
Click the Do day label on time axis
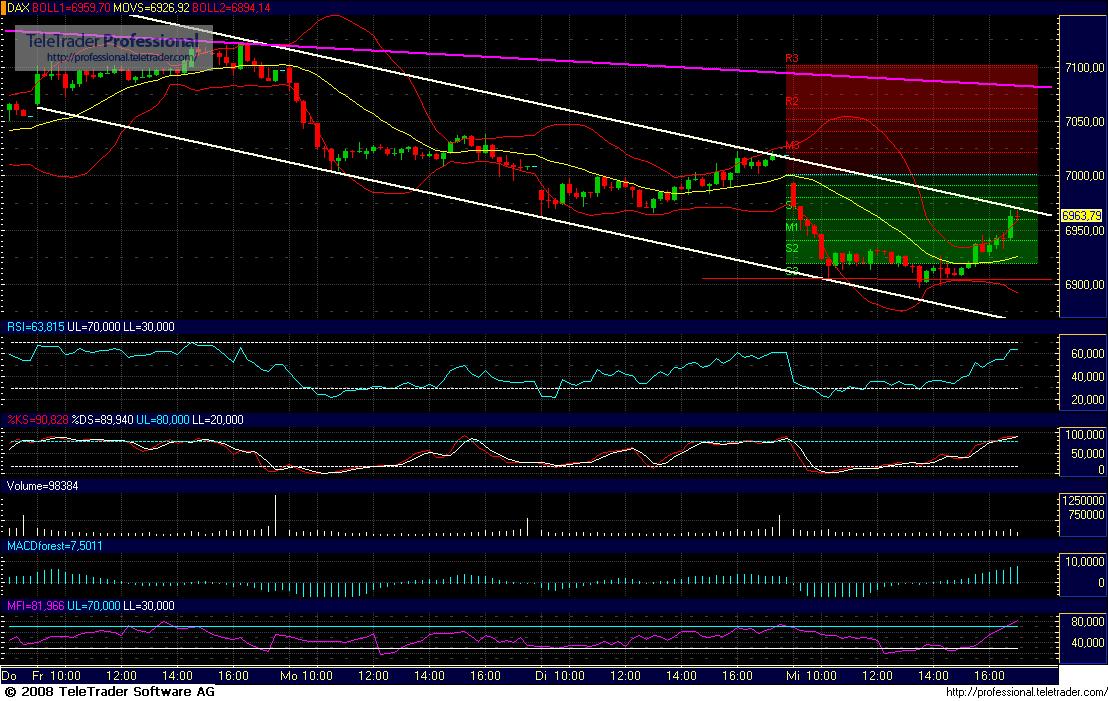click(10, 676)
